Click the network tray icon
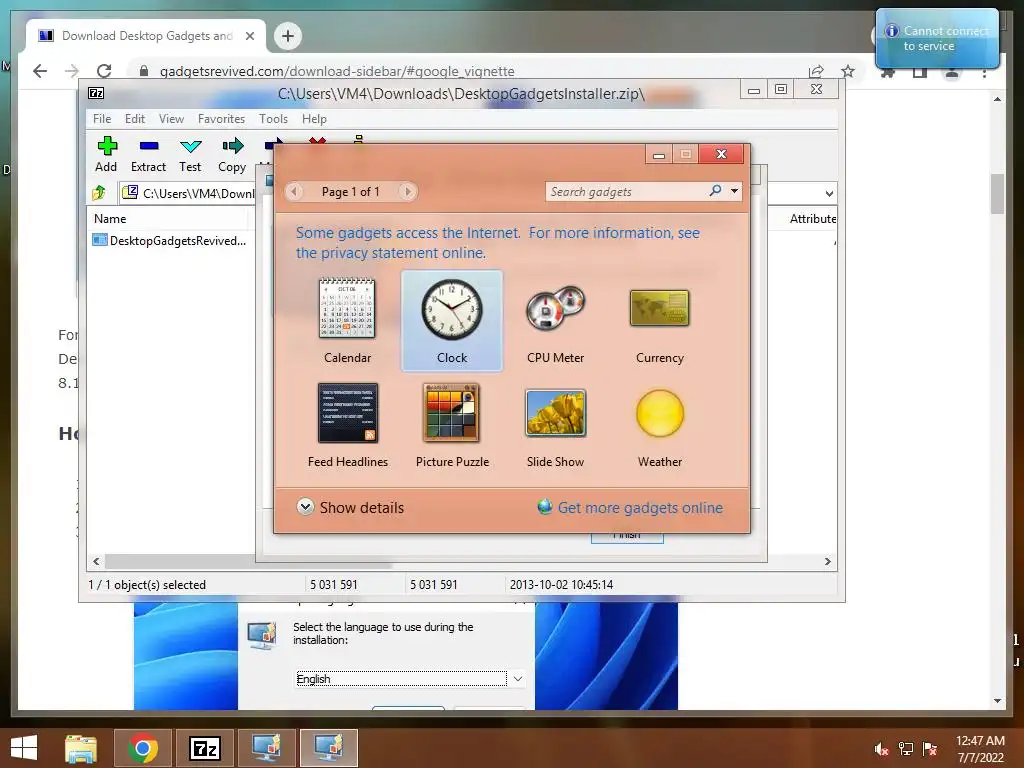 click(x=906, y=749)
